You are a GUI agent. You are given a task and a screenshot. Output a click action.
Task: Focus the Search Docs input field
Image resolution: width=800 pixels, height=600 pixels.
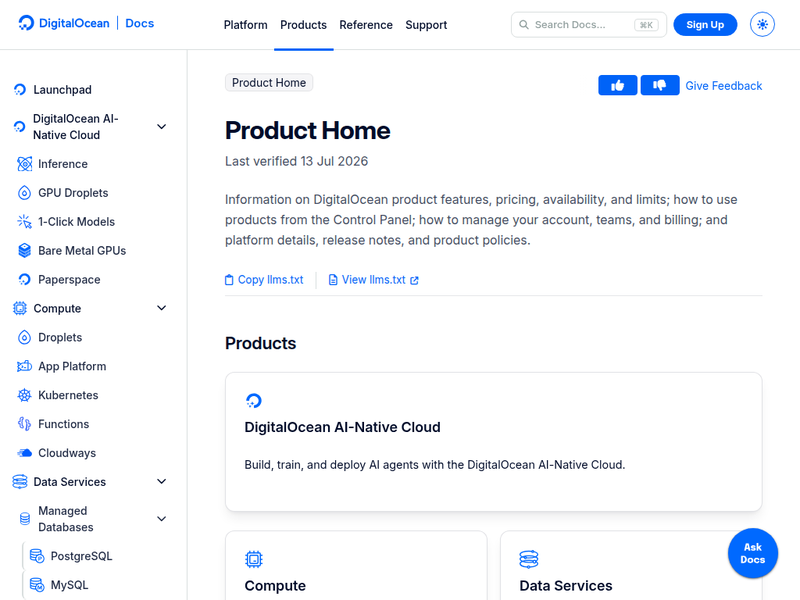click(x=589, y=24)
